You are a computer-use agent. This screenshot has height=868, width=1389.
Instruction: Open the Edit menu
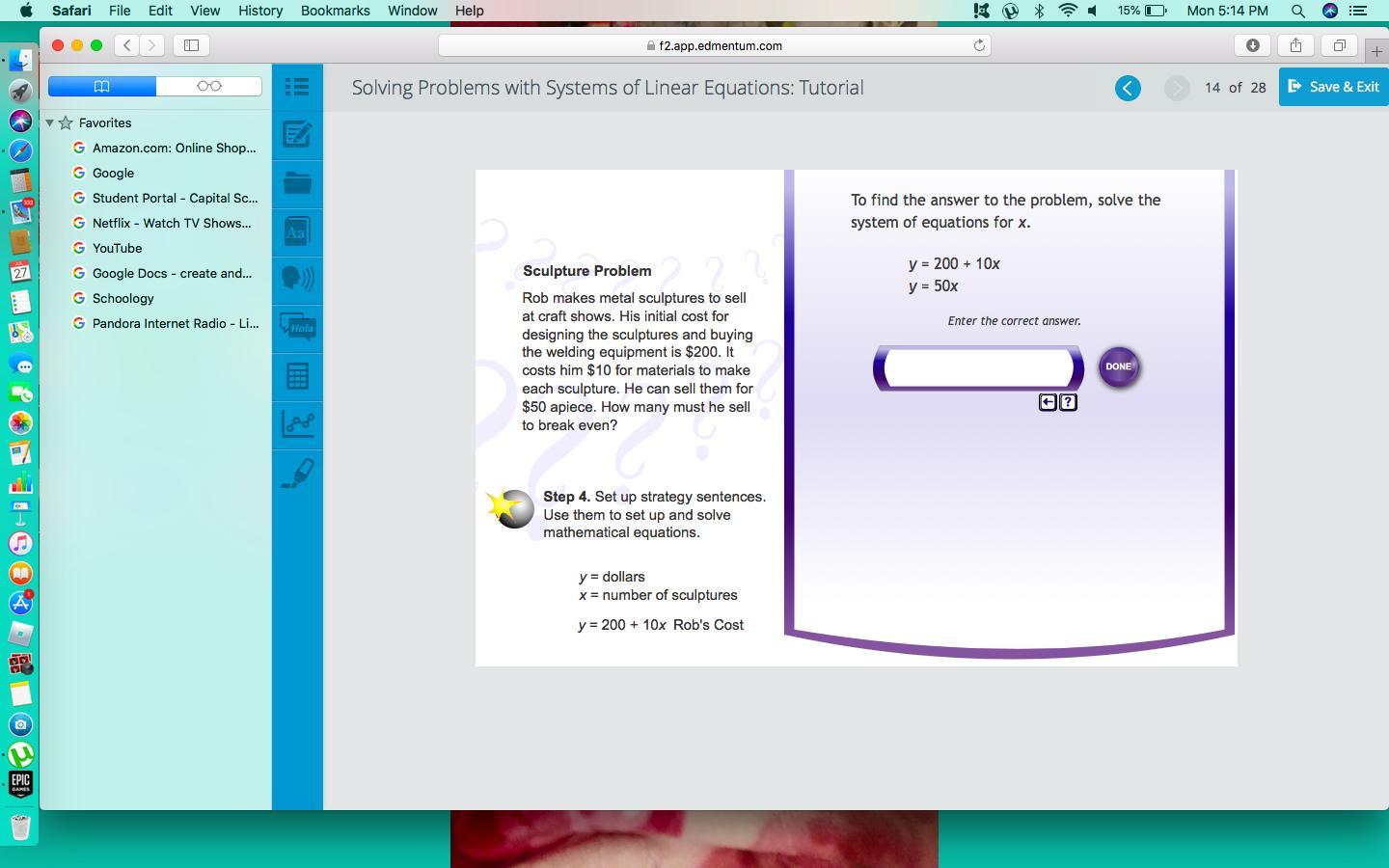(x=160, y=11)
